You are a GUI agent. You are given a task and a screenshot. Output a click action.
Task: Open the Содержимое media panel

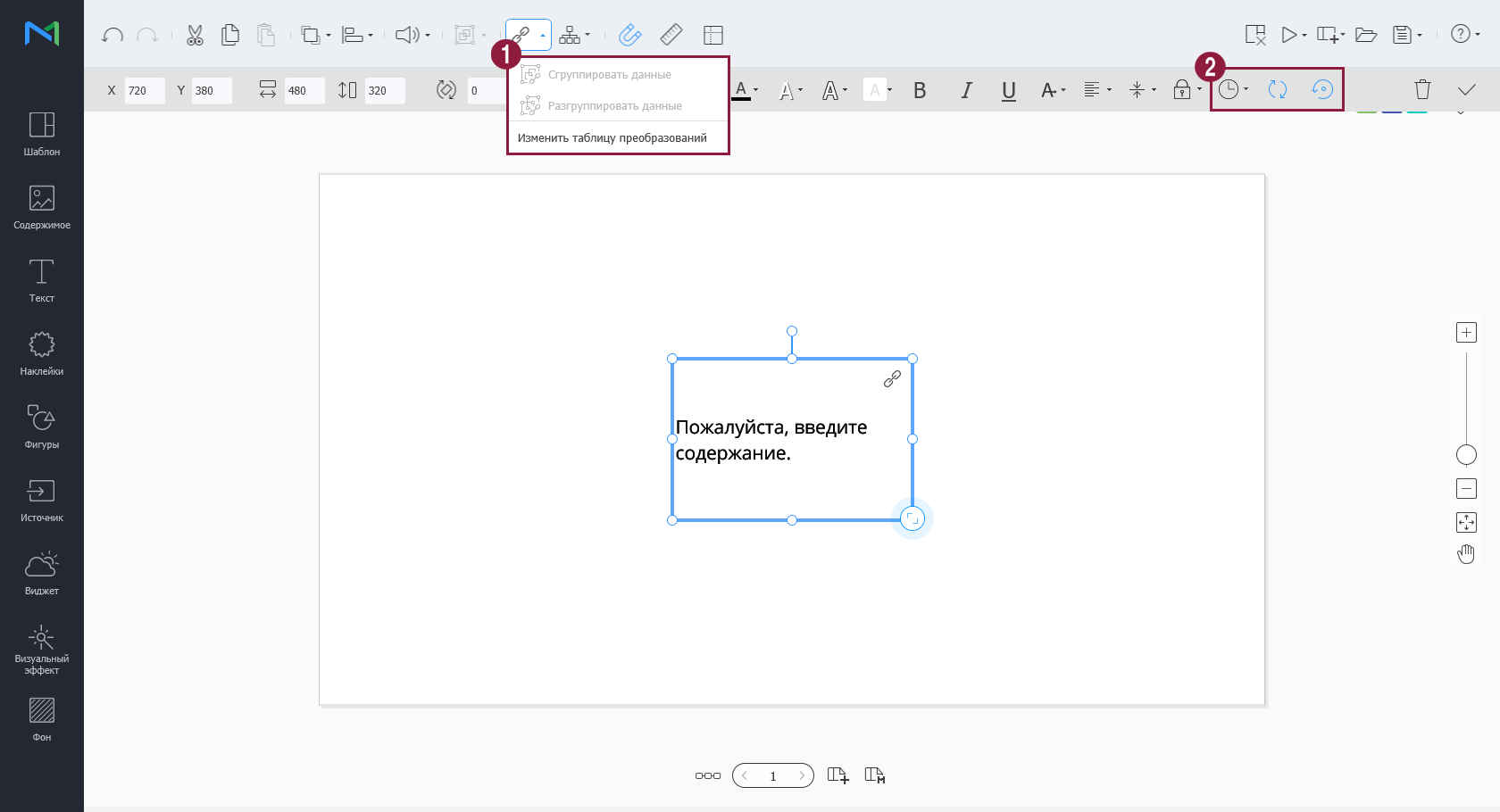[x=42, y=207]
